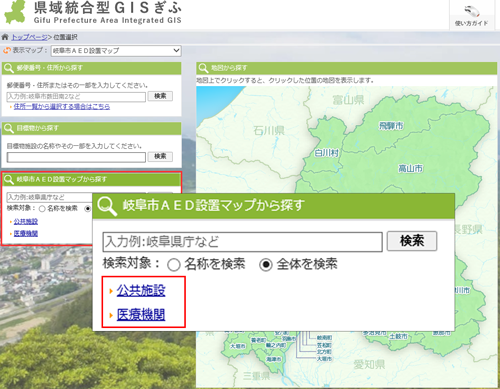The height and width of the screenshot is (389, 500).
Task: Click the large 検索 button in enlarged callout
Action: point(412,241)
